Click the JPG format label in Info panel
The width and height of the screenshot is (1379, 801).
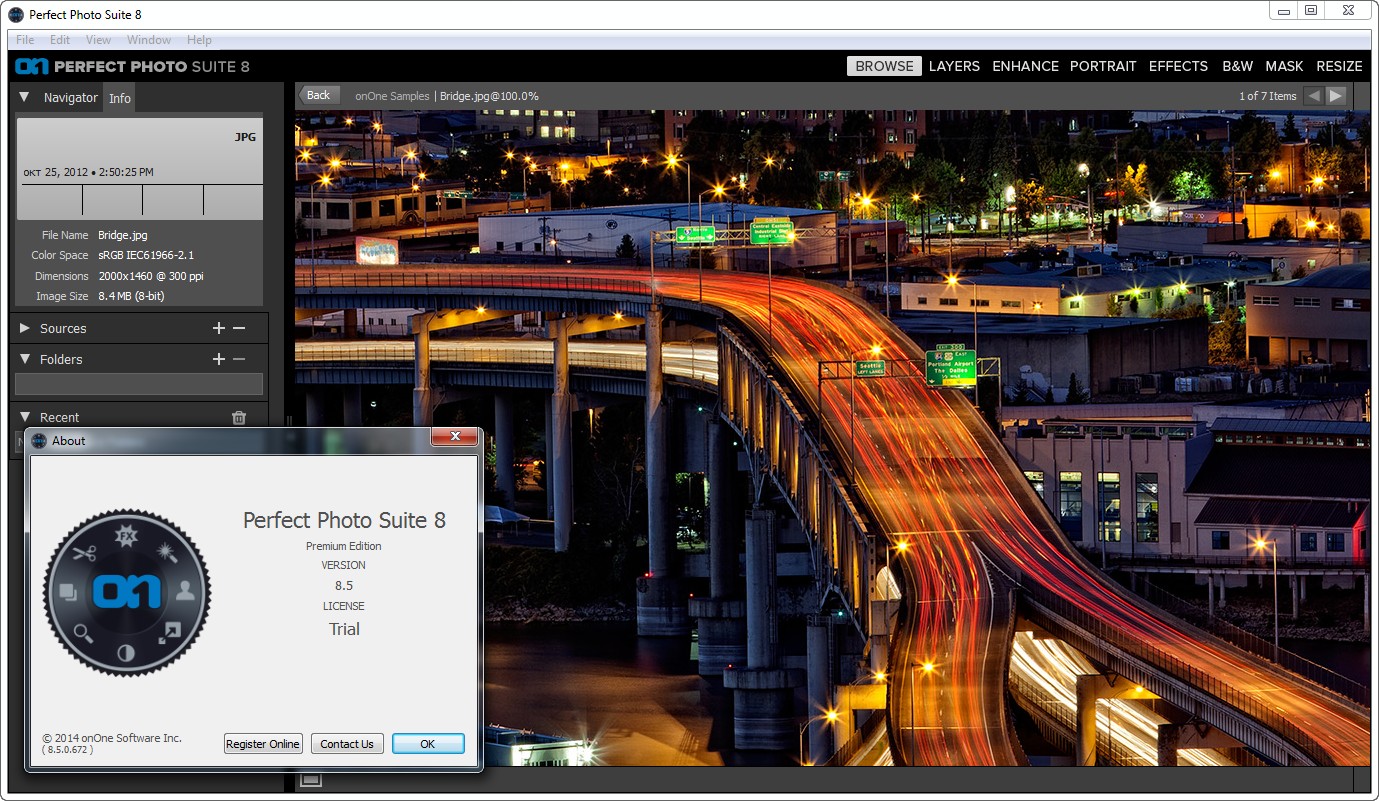tap(245, 137)
